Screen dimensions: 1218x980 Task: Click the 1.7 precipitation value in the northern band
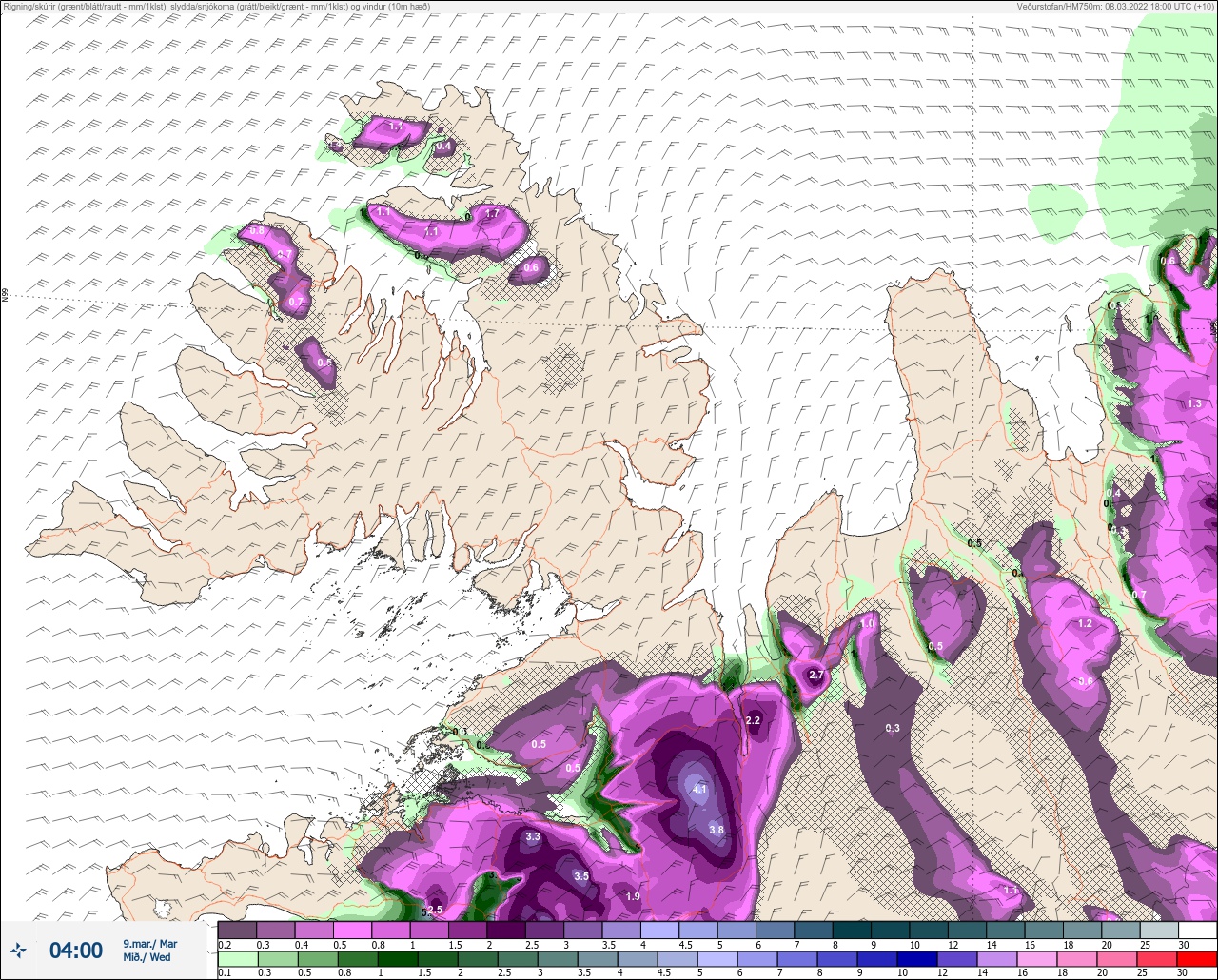click(x=492, y=214)
